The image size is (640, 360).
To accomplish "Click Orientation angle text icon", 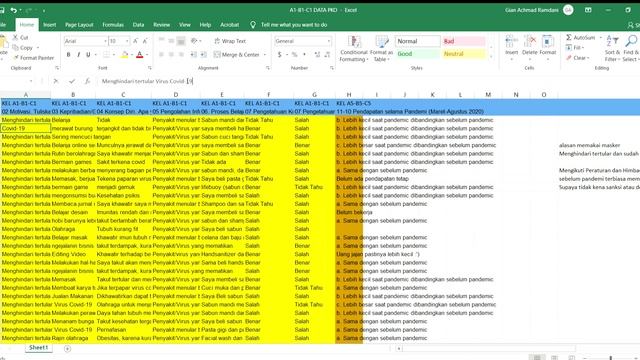I will (194, 41).
